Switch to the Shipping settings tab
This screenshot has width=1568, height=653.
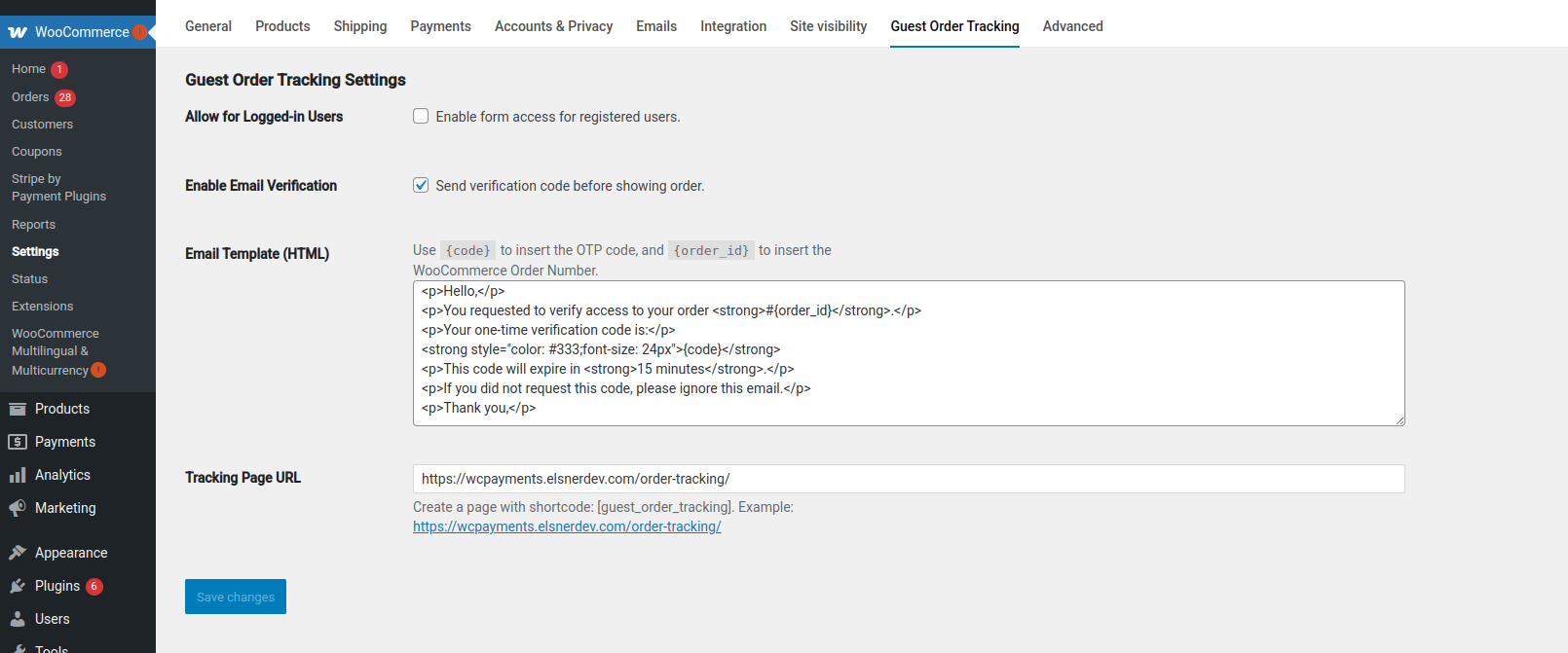point(359,26)
